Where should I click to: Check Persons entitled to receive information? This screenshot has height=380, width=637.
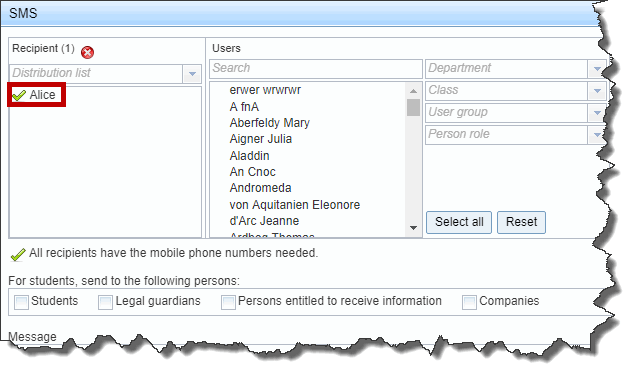(x=228, y=302)
